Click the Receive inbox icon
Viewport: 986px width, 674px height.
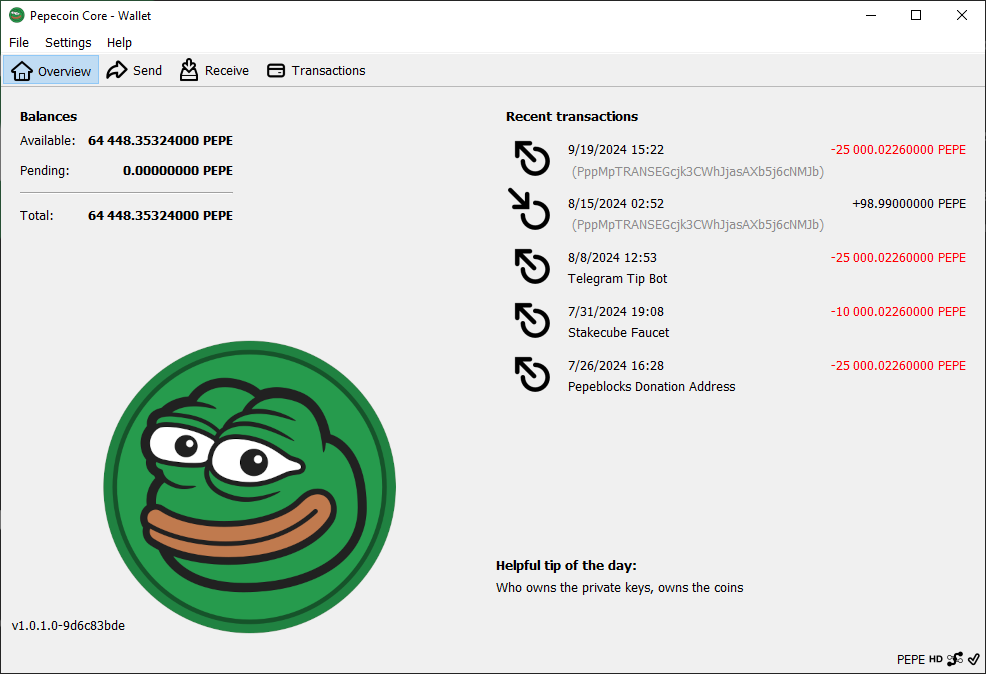tap(189, 70)
